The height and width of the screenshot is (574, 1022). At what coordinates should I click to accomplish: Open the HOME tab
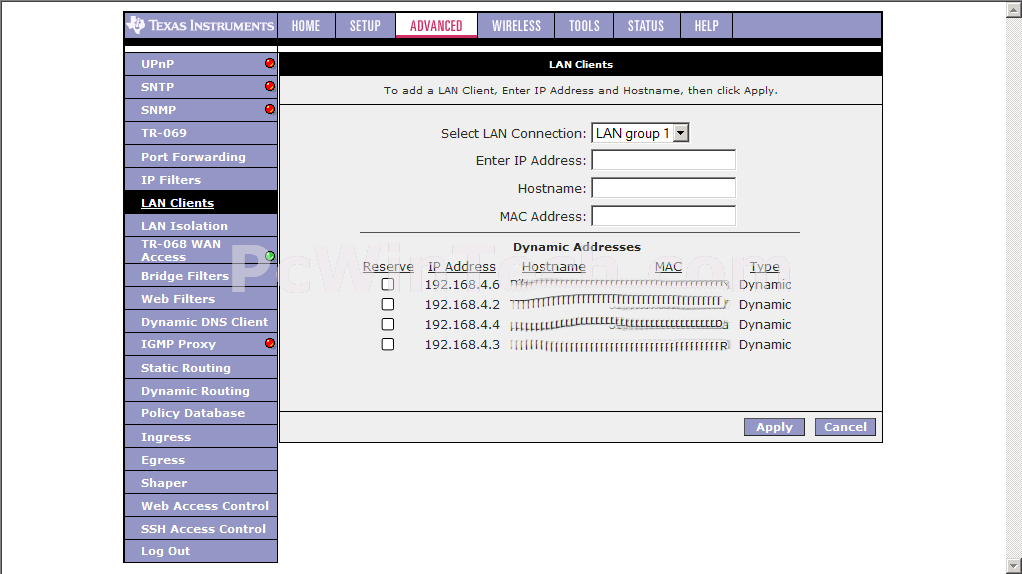(306, 25)
